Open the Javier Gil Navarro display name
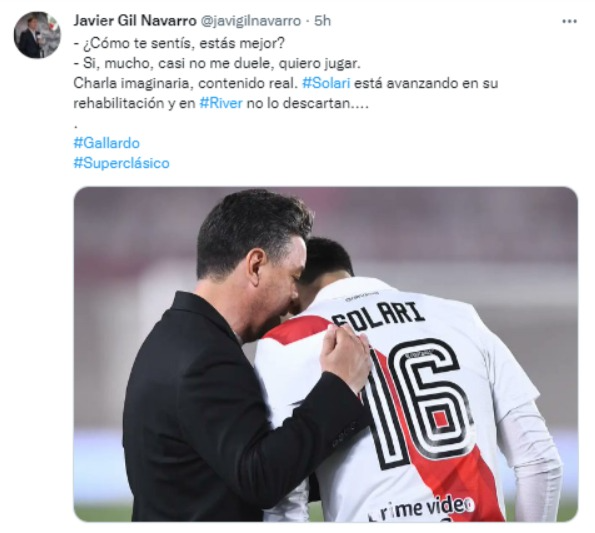The image size is (595, 533). pos(135,20)
